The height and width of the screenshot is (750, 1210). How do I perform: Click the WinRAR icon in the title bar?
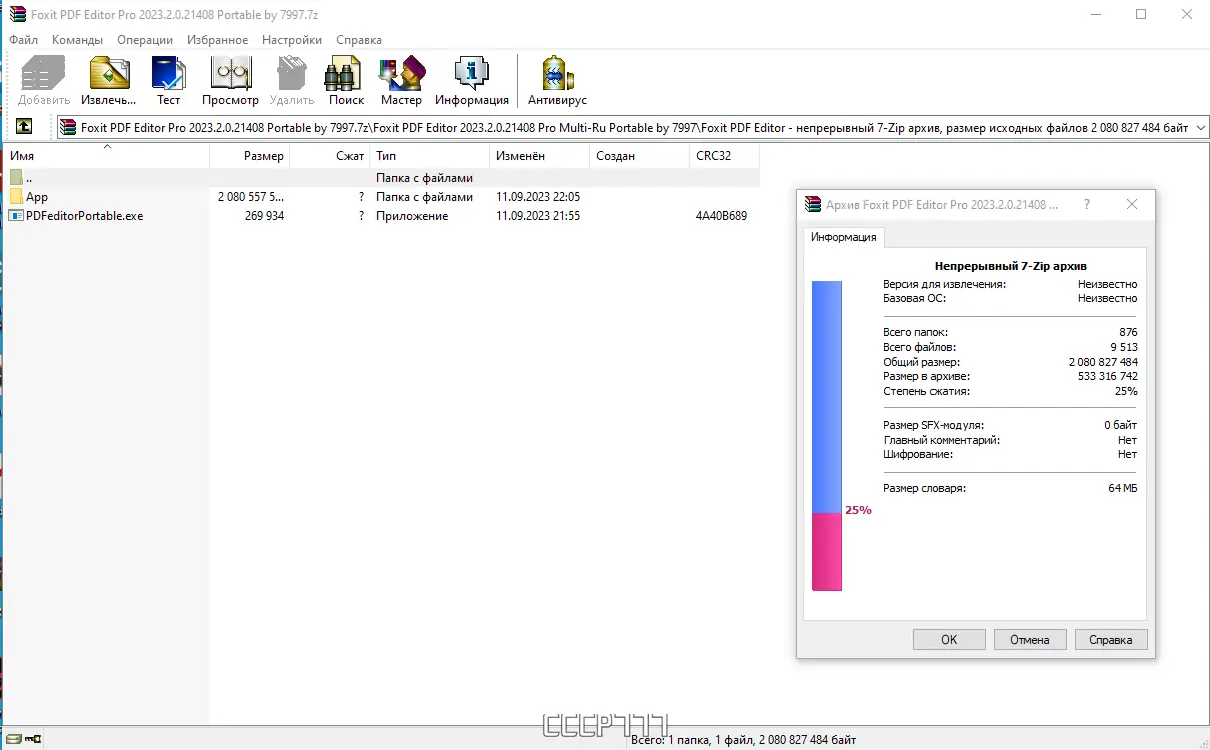(17, 14)
